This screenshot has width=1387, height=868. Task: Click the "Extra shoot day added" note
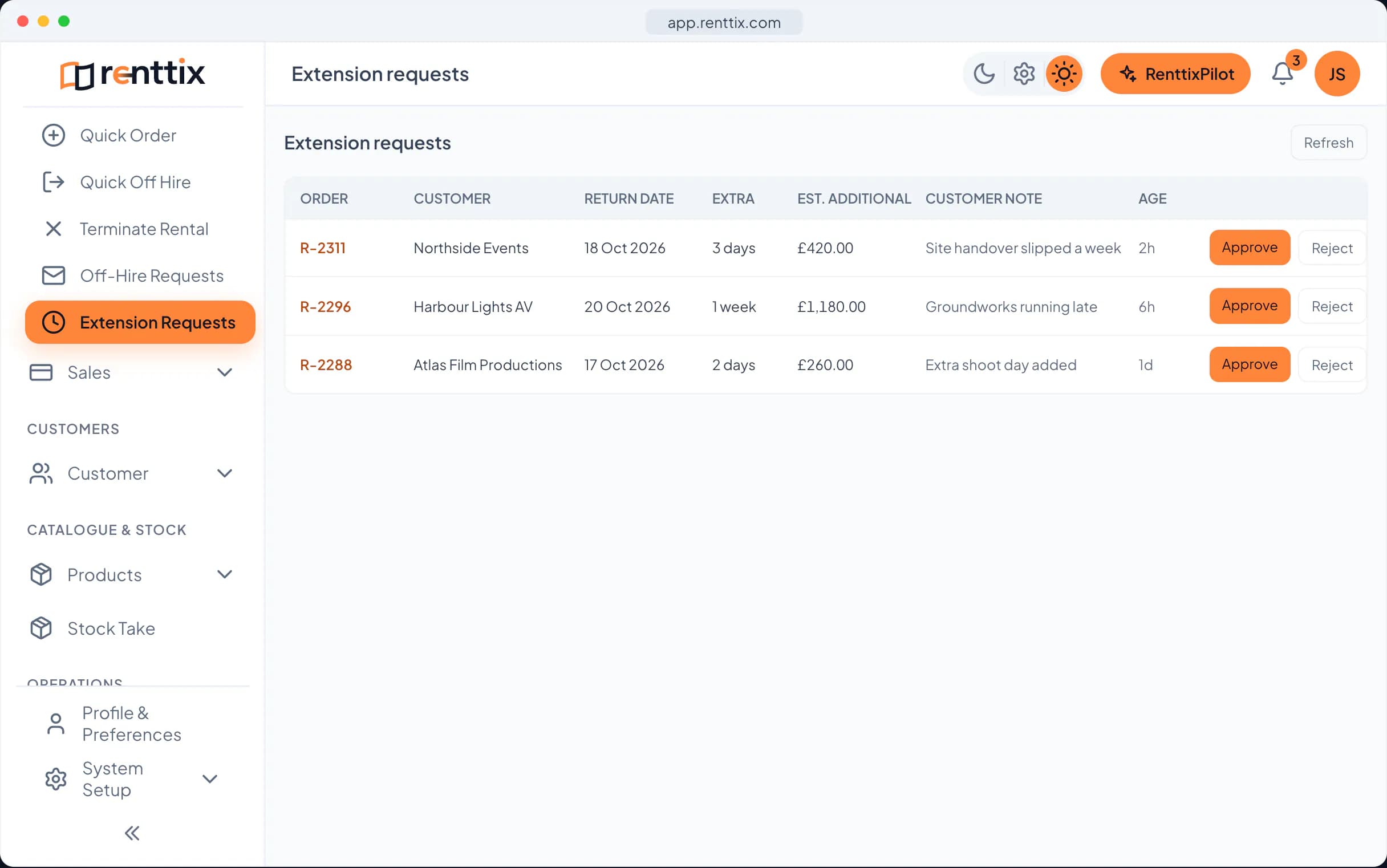tap(1001, 365)
